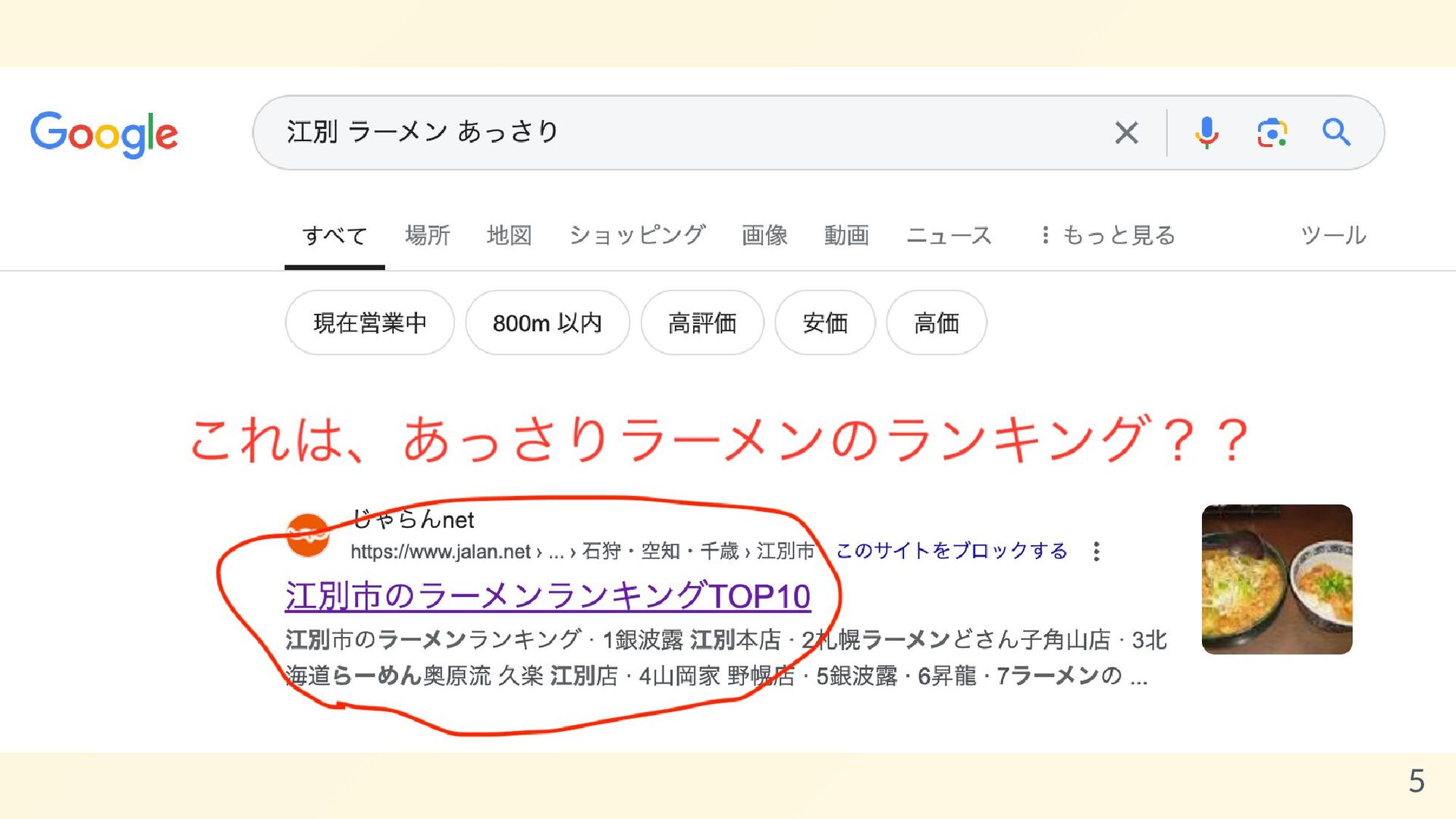The width and height of the screenshot is (1456, 819).
Task: Click the じゃらんnet favicon
Action: tap(308, 535)
